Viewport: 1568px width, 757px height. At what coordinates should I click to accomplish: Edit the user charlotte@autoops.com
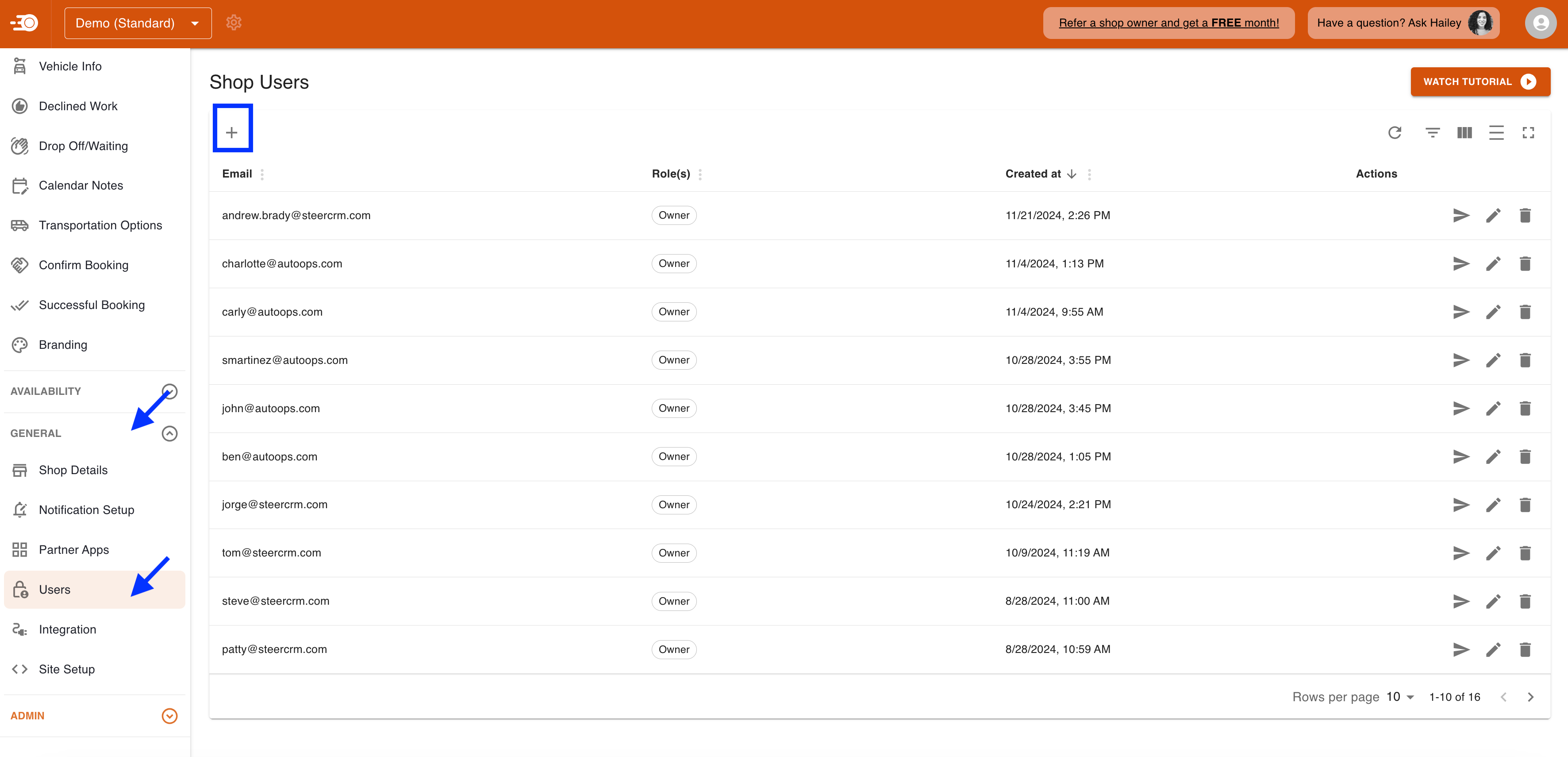(1493, 263)
